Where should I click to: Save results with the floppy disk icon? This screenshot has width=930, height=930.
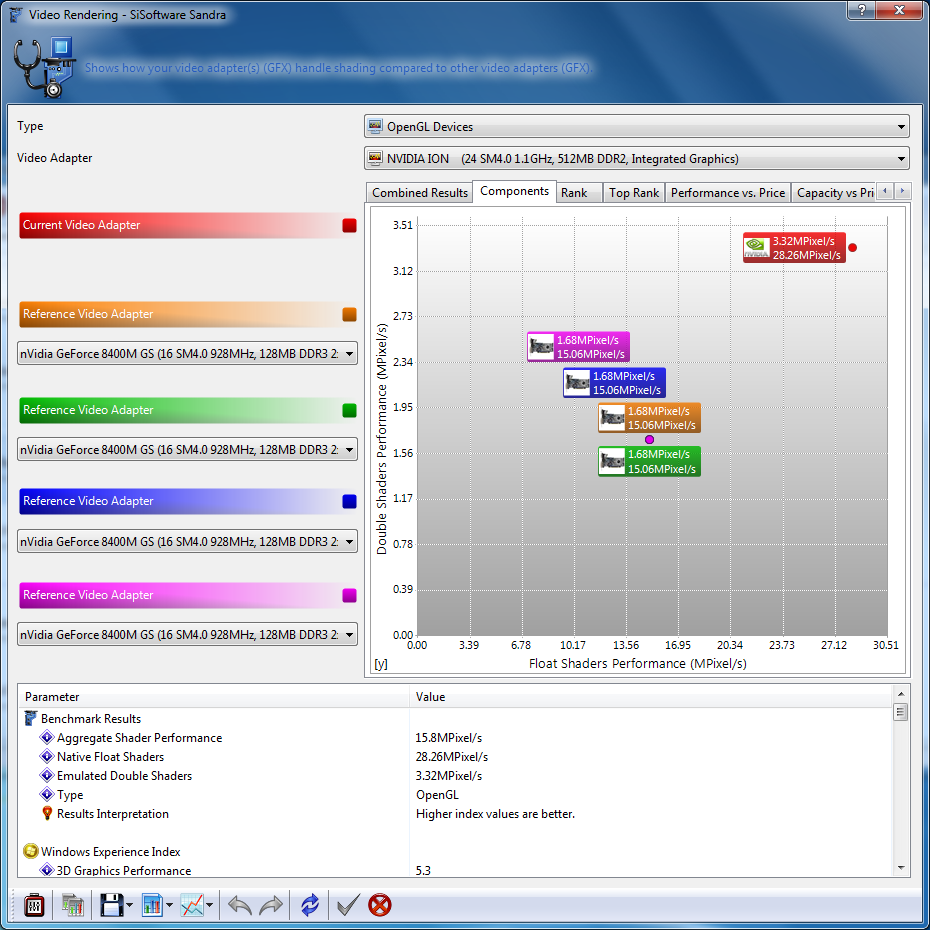112,906
